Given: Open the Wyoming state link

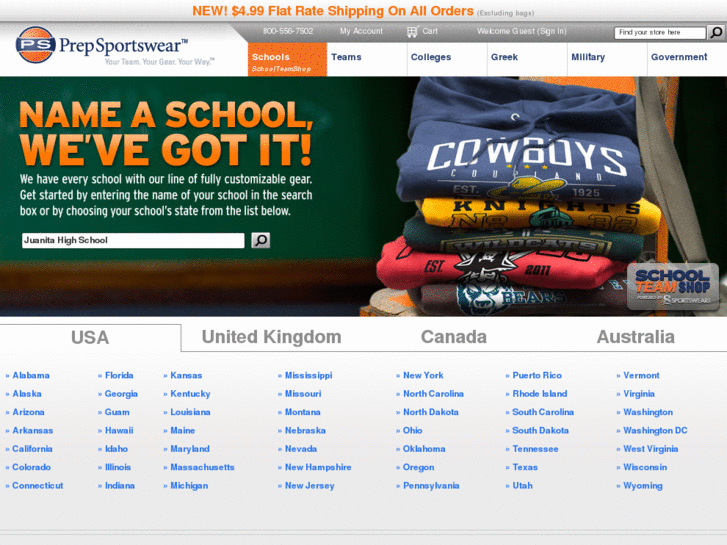Looking at the screenshot, I should point(643,486).
